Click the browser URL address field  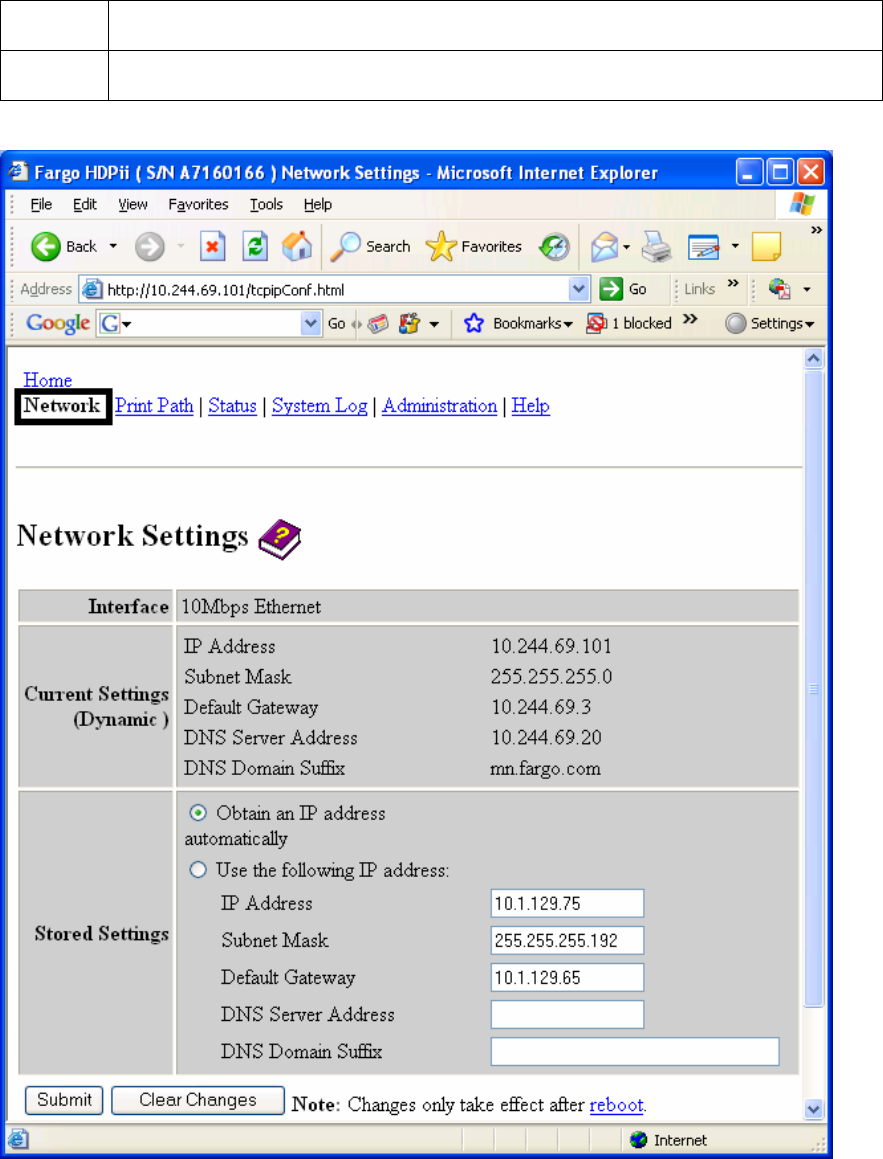point(335,289)
